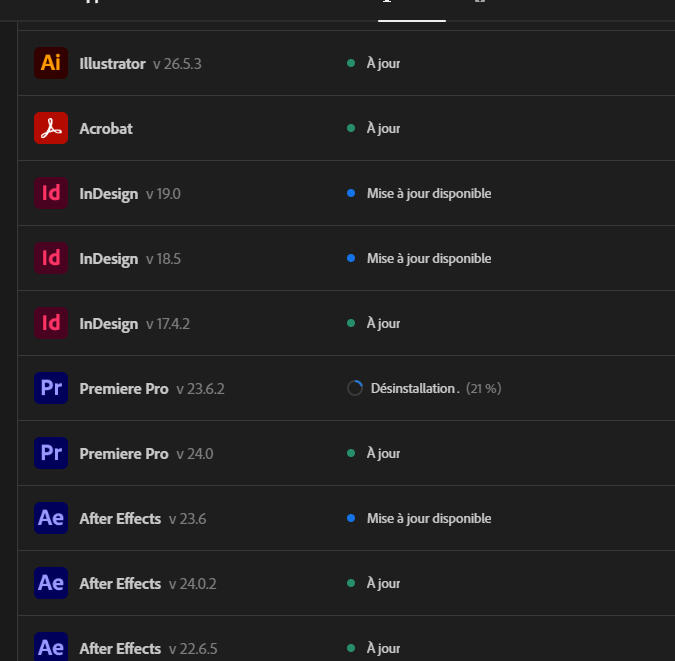675x661 pixels.
Task: Click "Mise à jour disponible" for After Effects v 23.6
Action: [428, 518]
